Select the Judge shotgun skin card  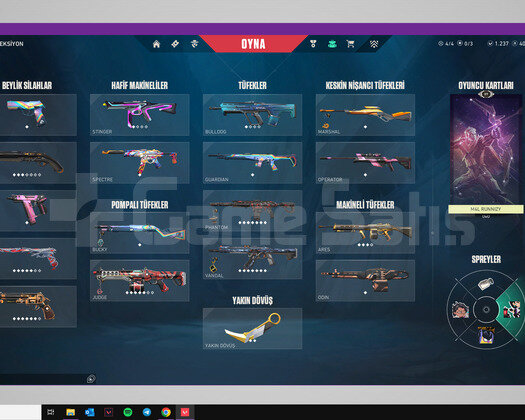tap(140, 281)
